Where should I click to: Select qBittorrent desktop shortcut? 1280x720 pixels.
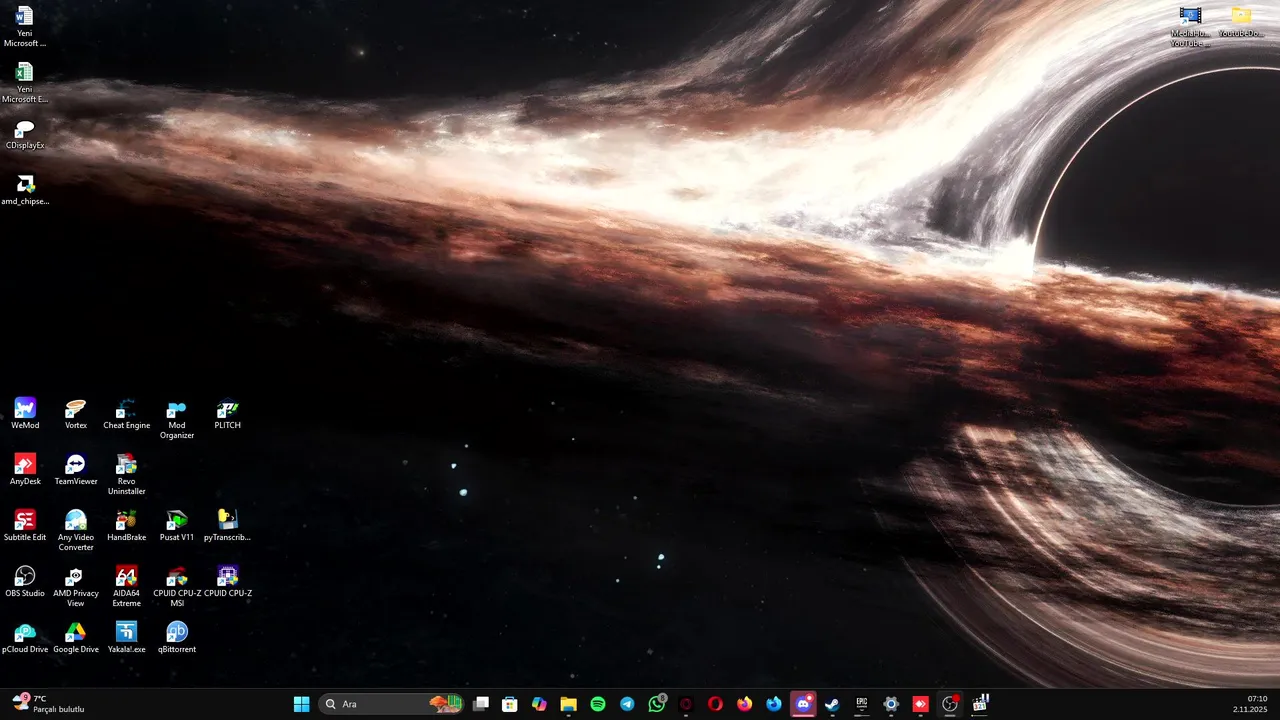coord(177,637)
